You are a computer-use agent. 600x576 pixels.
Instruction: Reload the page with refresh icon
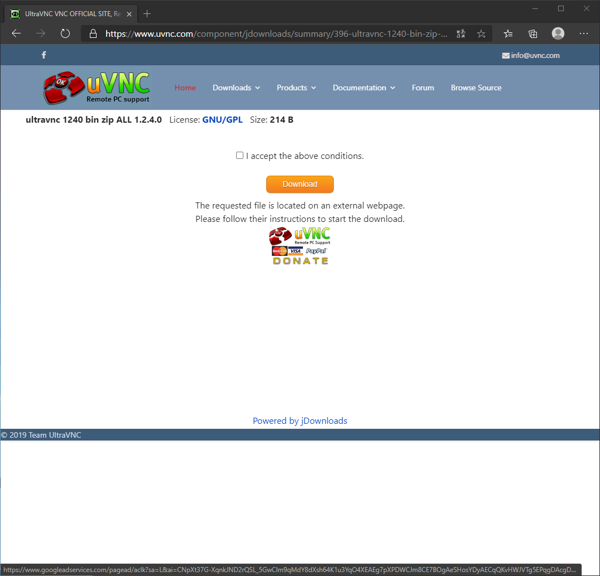pos(65,34)
